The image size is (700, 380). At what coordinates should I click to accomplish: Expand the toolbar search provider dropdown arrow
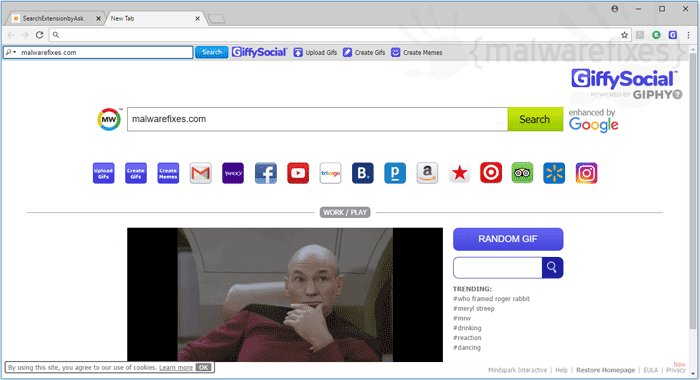click(15, 52)
